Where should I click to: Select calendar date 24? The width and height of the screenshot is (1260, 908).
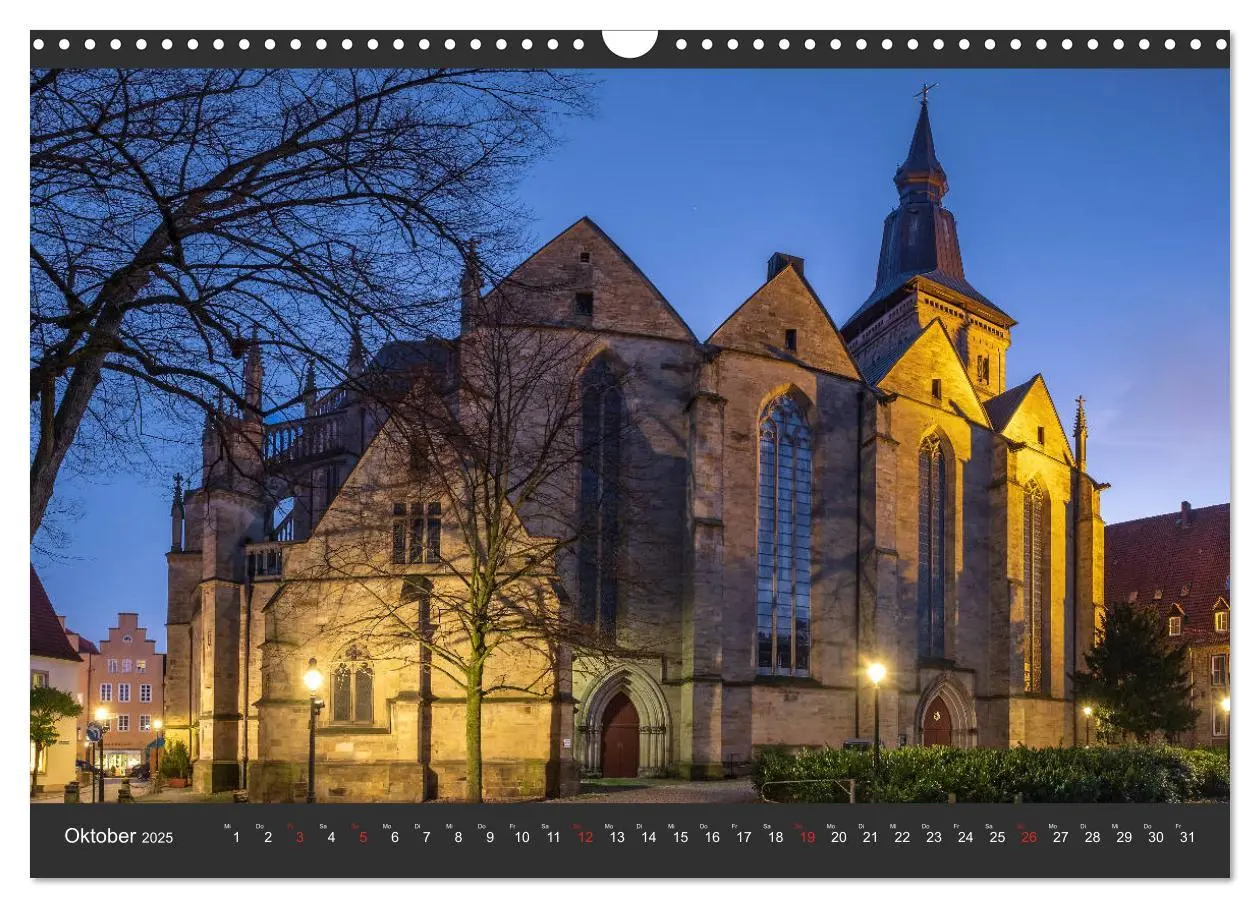[965, 838]
